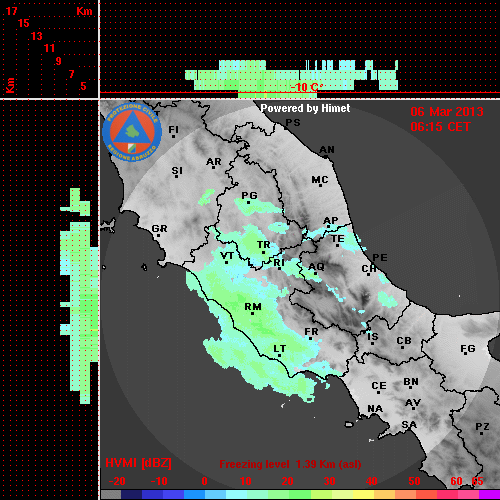Click the PE city label on map
The width and height of the screenshot is (500, 500).
(x=380, y=257)
